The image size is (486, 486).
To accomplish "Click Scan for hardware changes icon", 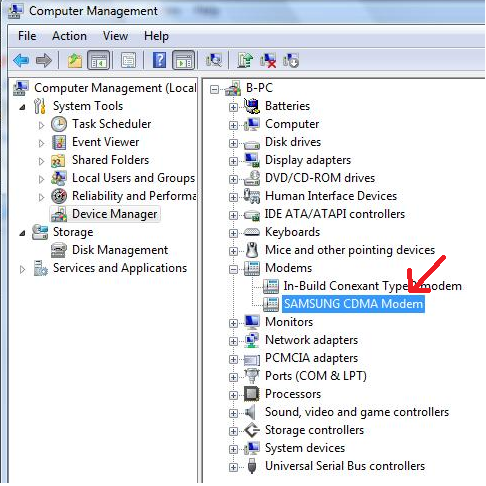I will coord(214,61).
